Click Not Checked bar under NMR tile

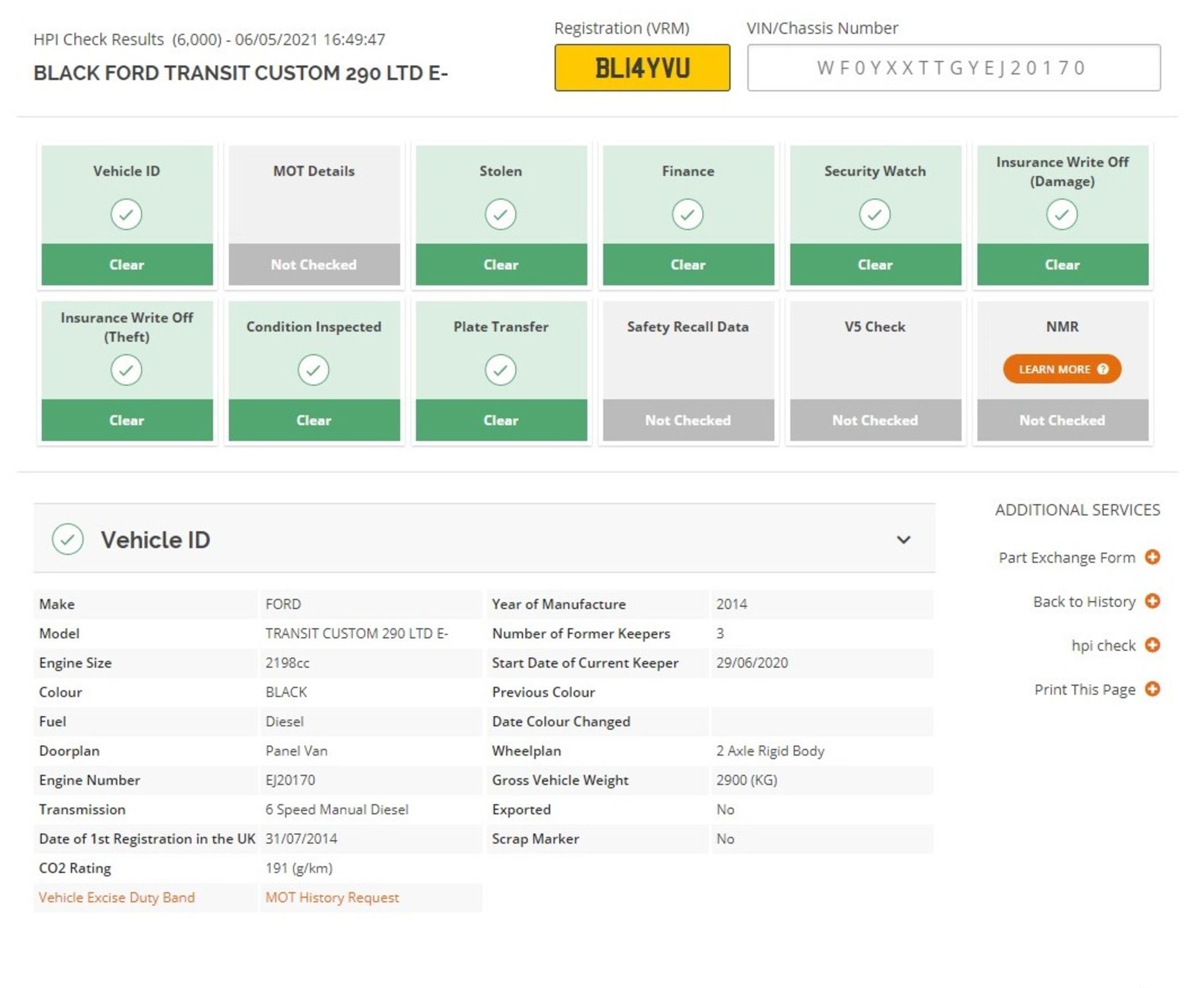click(1062, 420)
